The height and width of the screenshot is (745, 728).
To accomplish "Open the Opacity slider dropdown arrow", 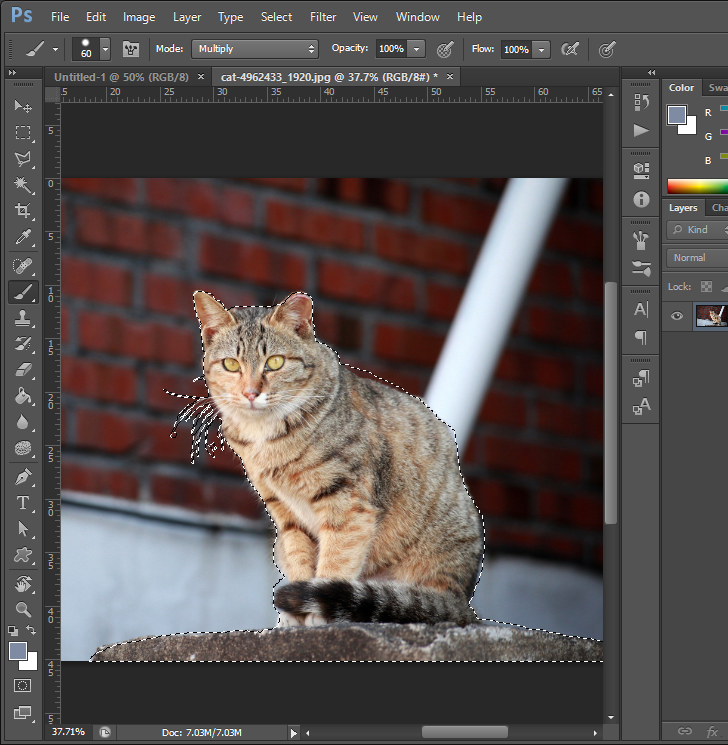I will 416,49.
